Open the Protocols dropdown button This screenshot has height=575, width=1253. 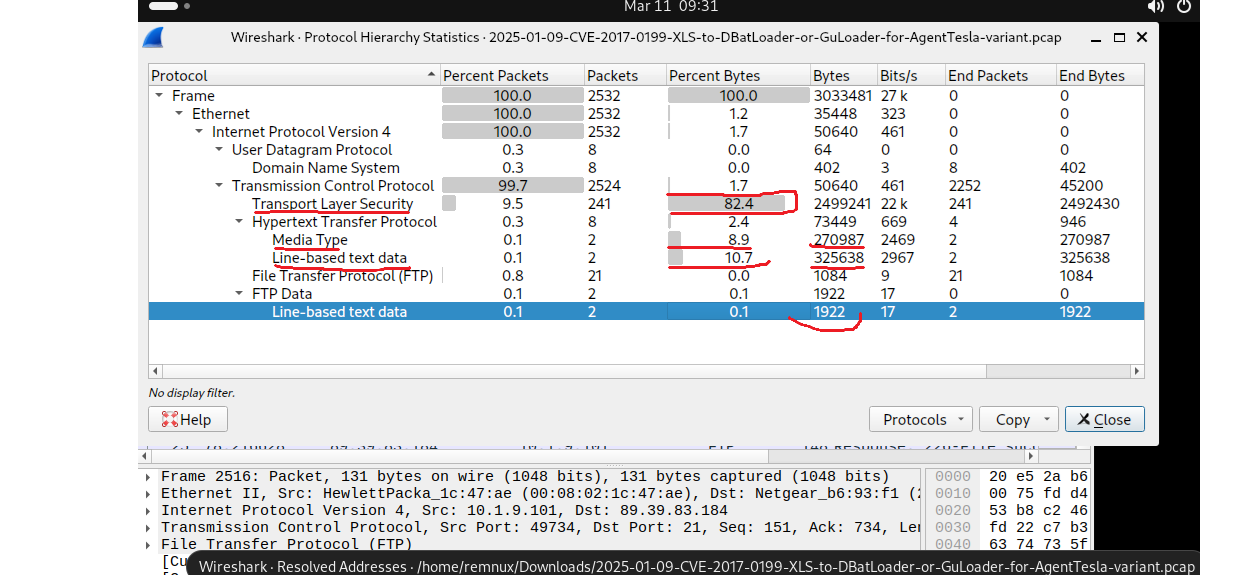921,420
